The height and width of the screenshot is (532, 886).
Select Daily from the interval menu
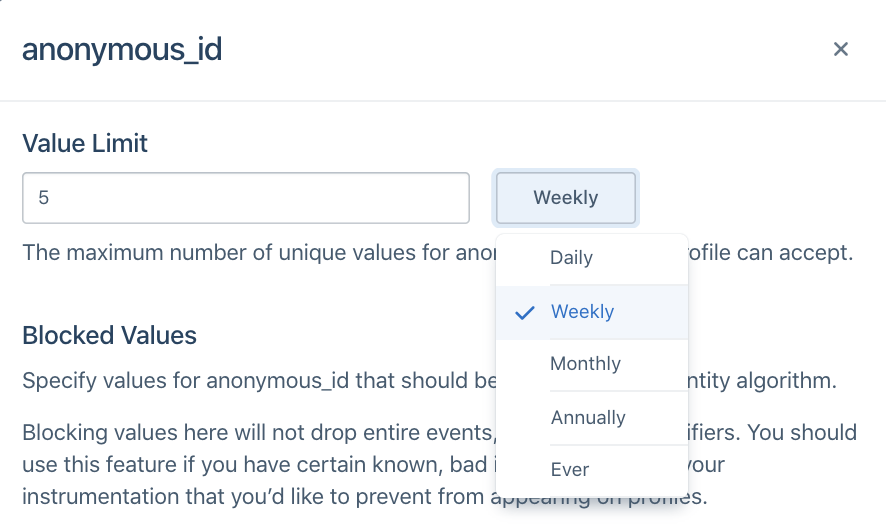click(x=571, y=258)
